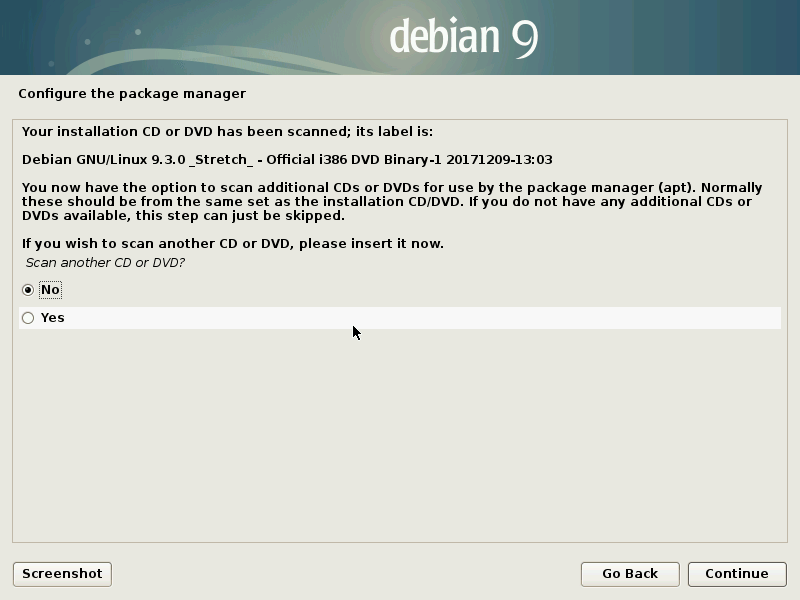The height and width of the screenshot is (600, 800).
Task: Click the "Your installation CD or DVD has been scanned" line
Action: tap(227, 131)
